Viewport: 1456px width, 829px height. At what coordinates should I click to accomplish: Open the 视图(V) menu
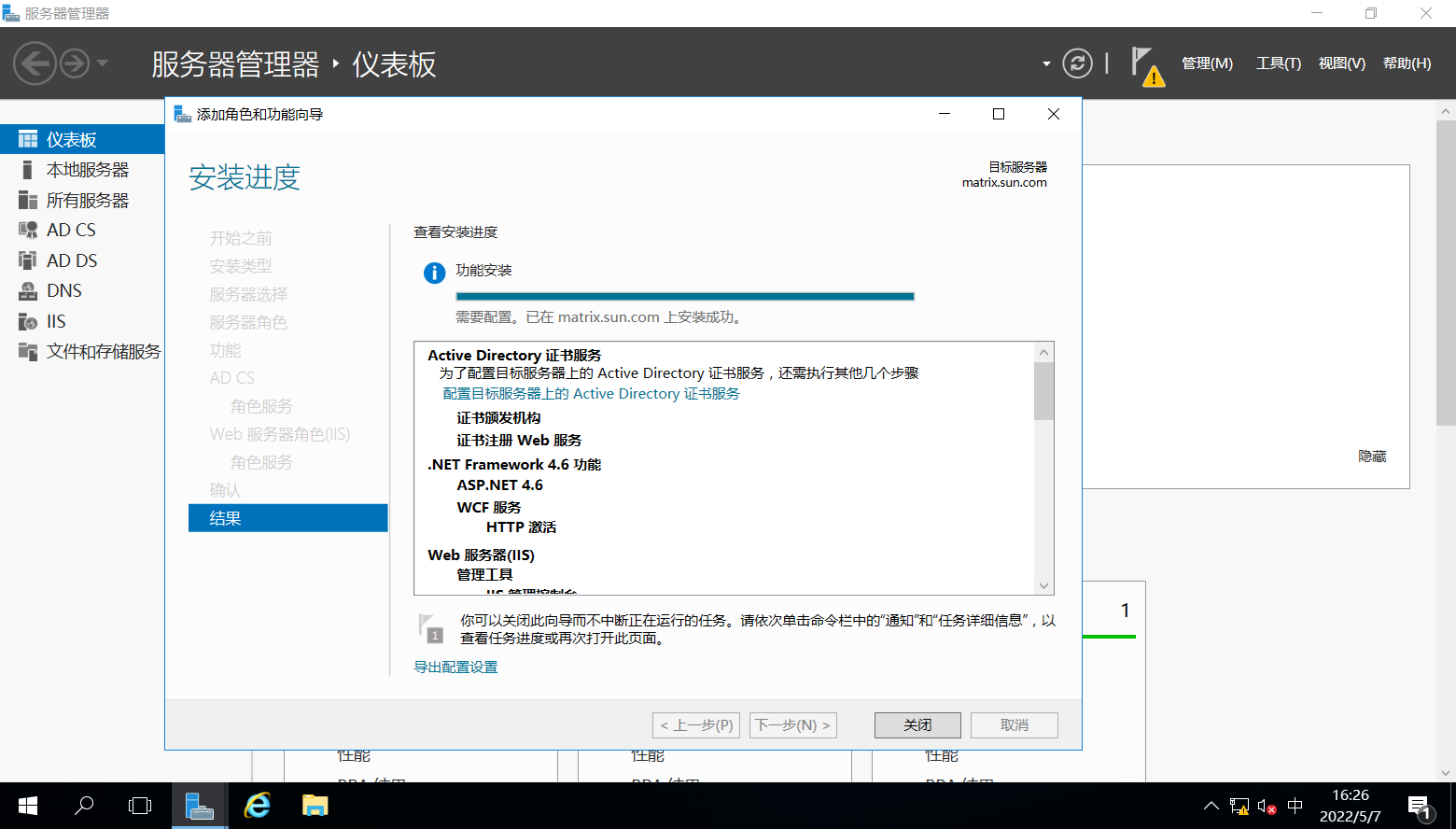[x=1341, y=63]
